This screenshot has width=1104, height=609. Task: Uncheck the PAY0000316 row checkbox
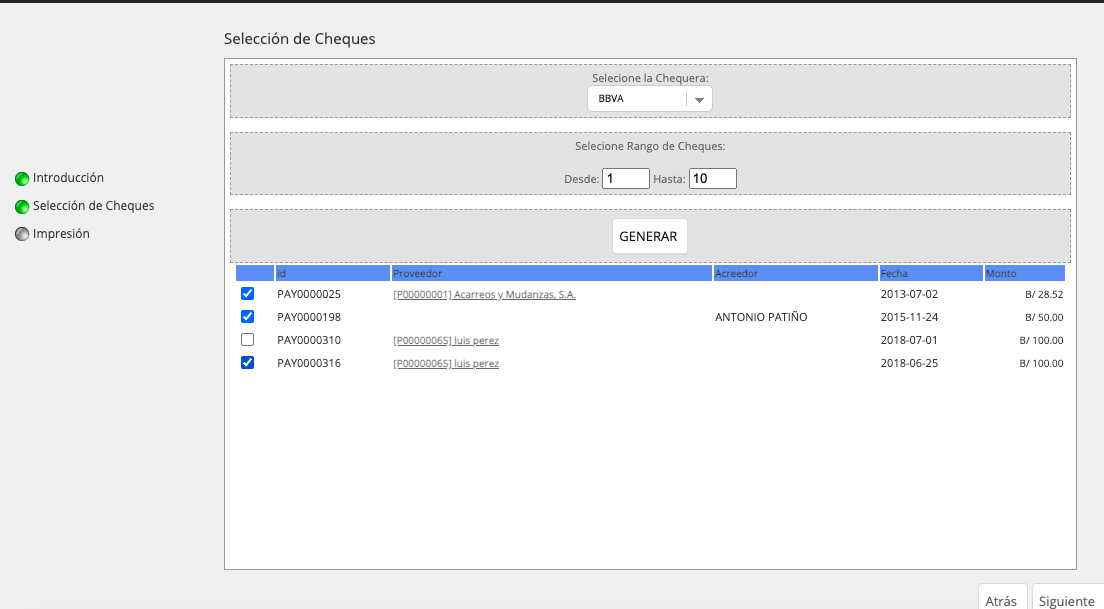pos(247,363)
